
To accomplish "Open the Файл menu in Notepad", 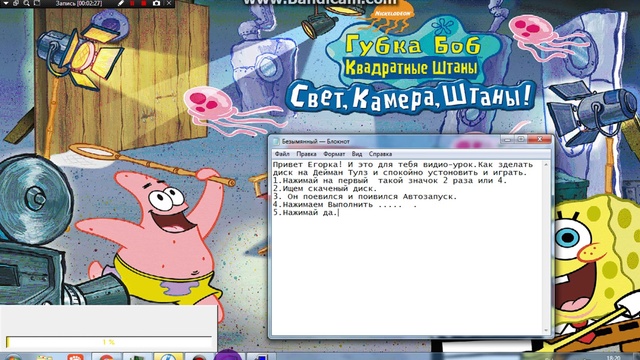I will click(x=282, y=154).
